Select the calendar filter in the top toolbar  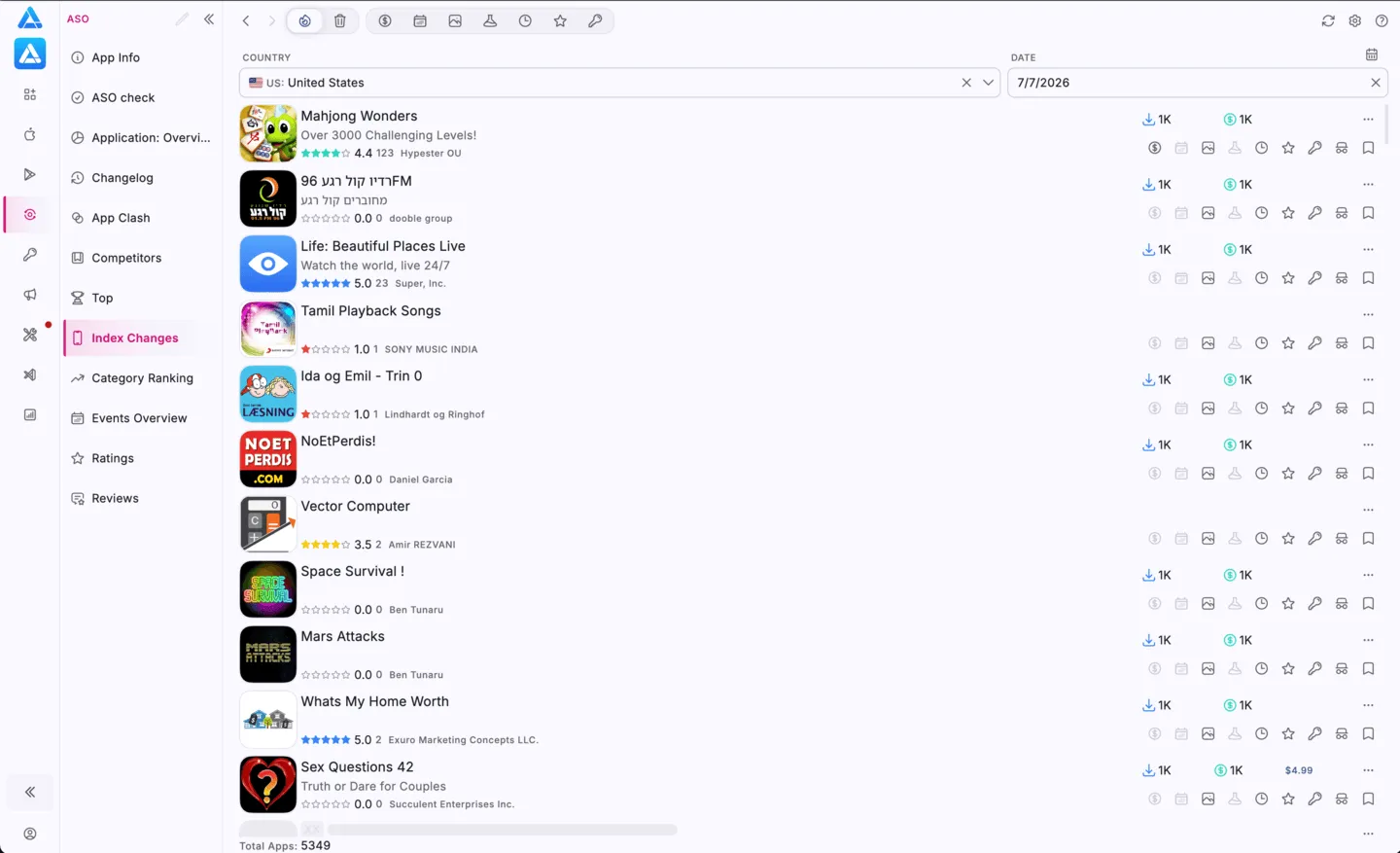[x=420, y=20]
